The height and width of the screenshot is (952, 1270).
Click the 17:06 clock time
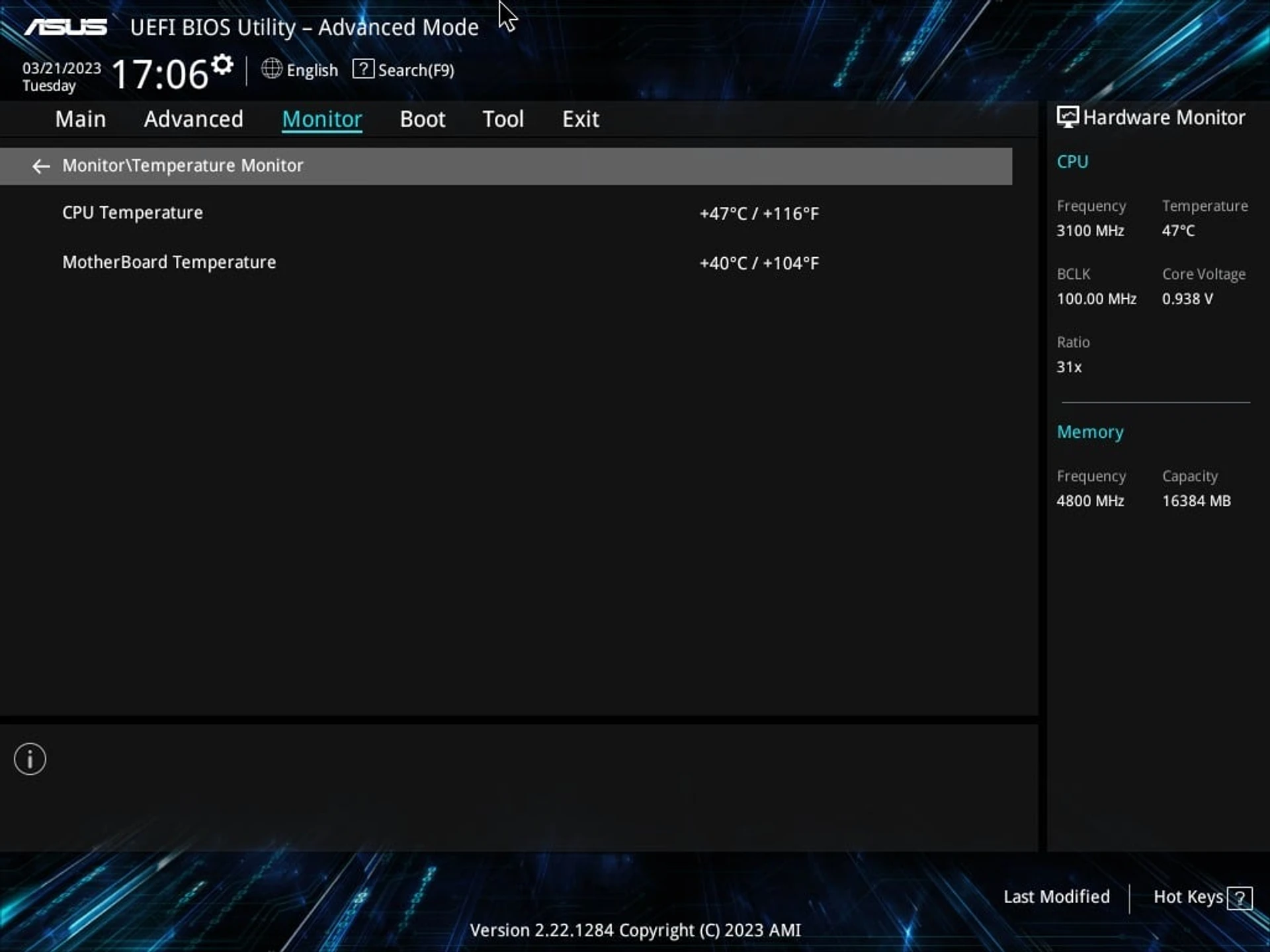click(x=160, y=73)
